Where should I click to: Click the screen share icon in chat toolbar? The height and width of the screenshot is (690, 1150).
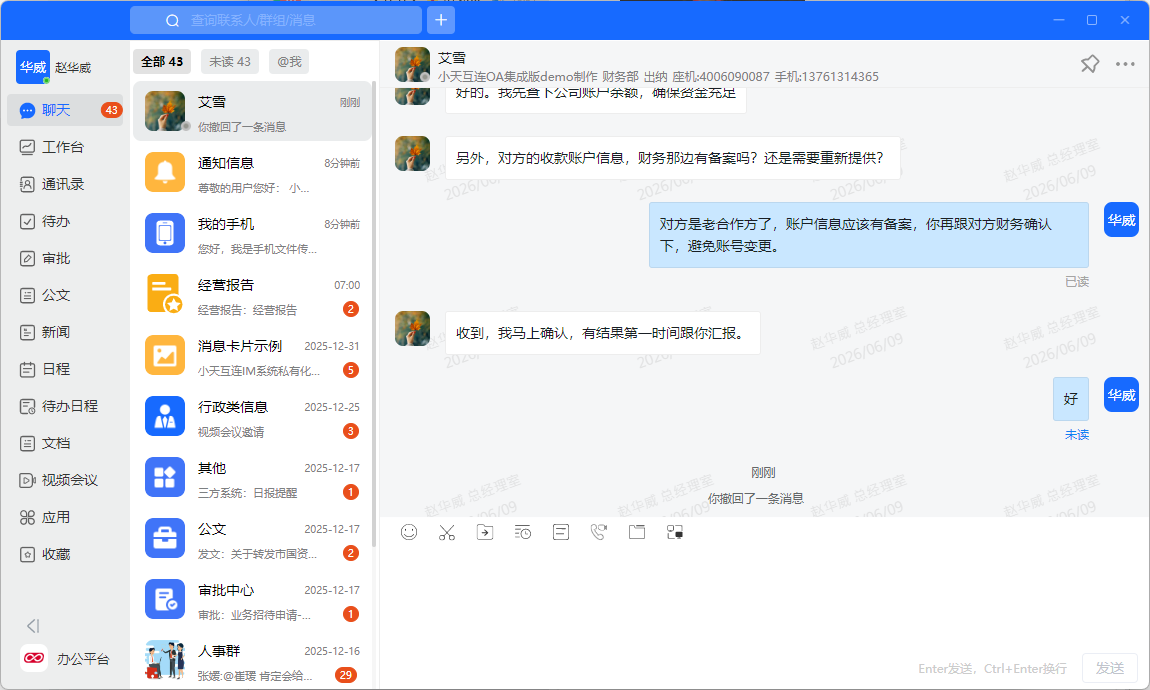675,532
